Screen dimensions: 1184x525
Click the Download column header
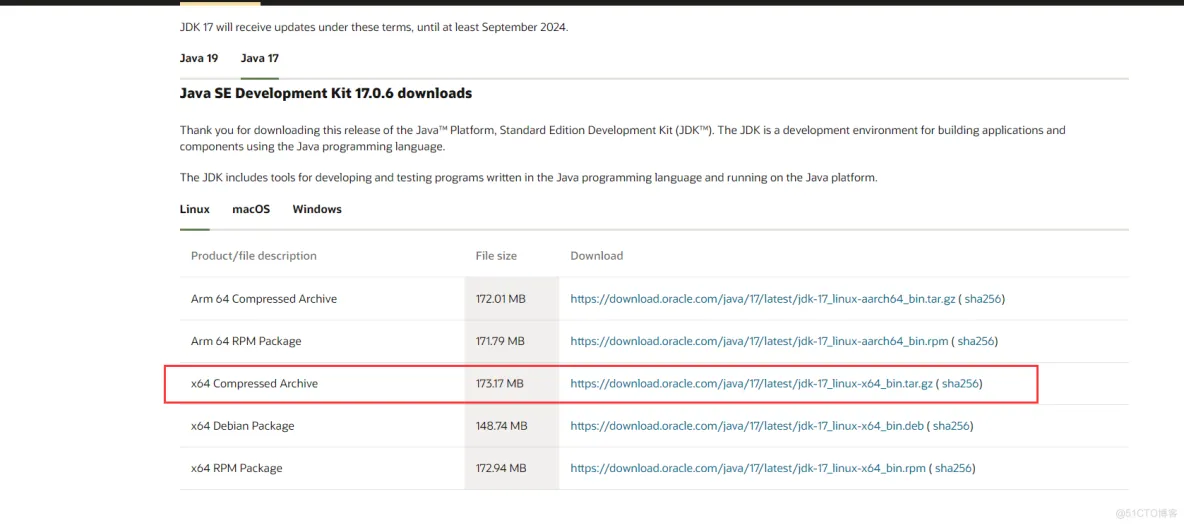pos(596,256)
